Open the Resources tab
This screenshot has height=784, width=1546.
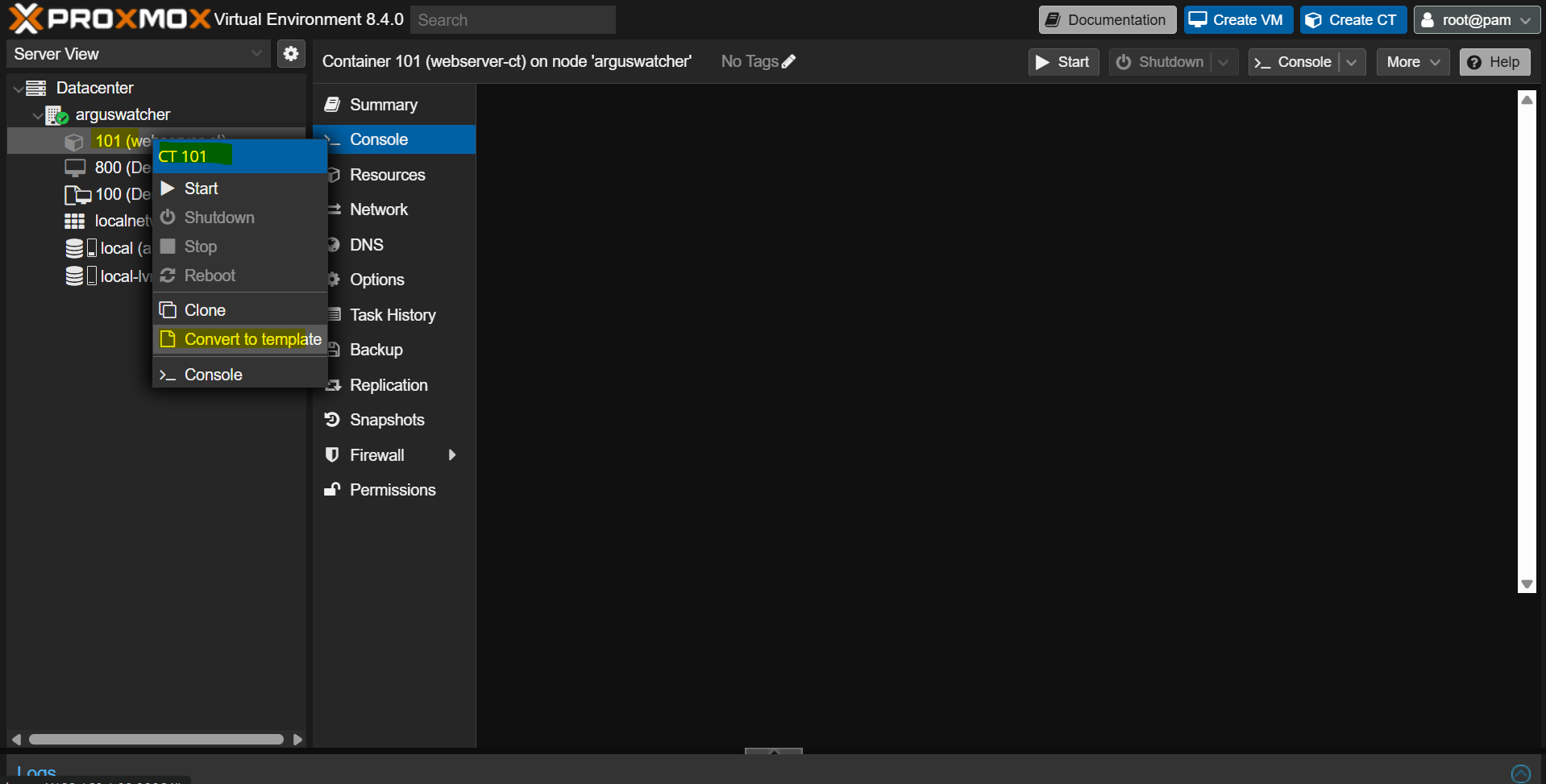click(x=394, y=175)
